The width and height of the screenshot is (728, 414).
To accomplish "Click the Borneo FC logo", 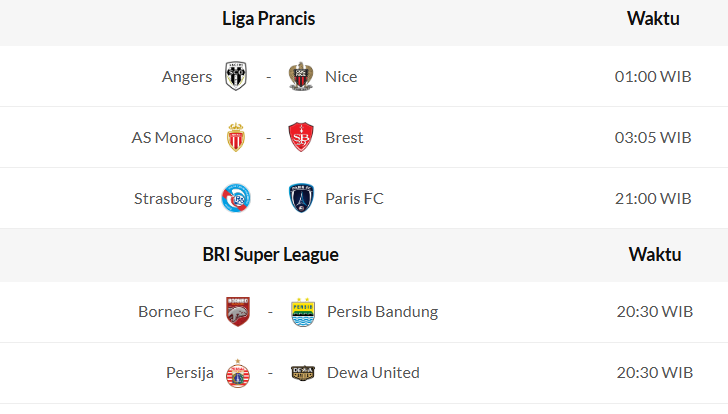I will (237, 311).
